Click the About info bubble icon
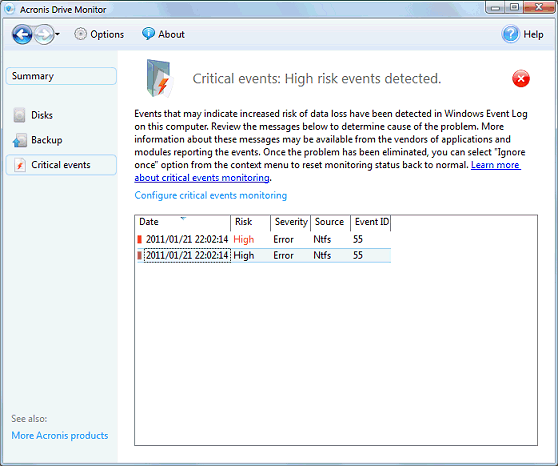Image resolution: width=558 pixels, height=466 pixels. pyautogui.click(x=148, y=34)
